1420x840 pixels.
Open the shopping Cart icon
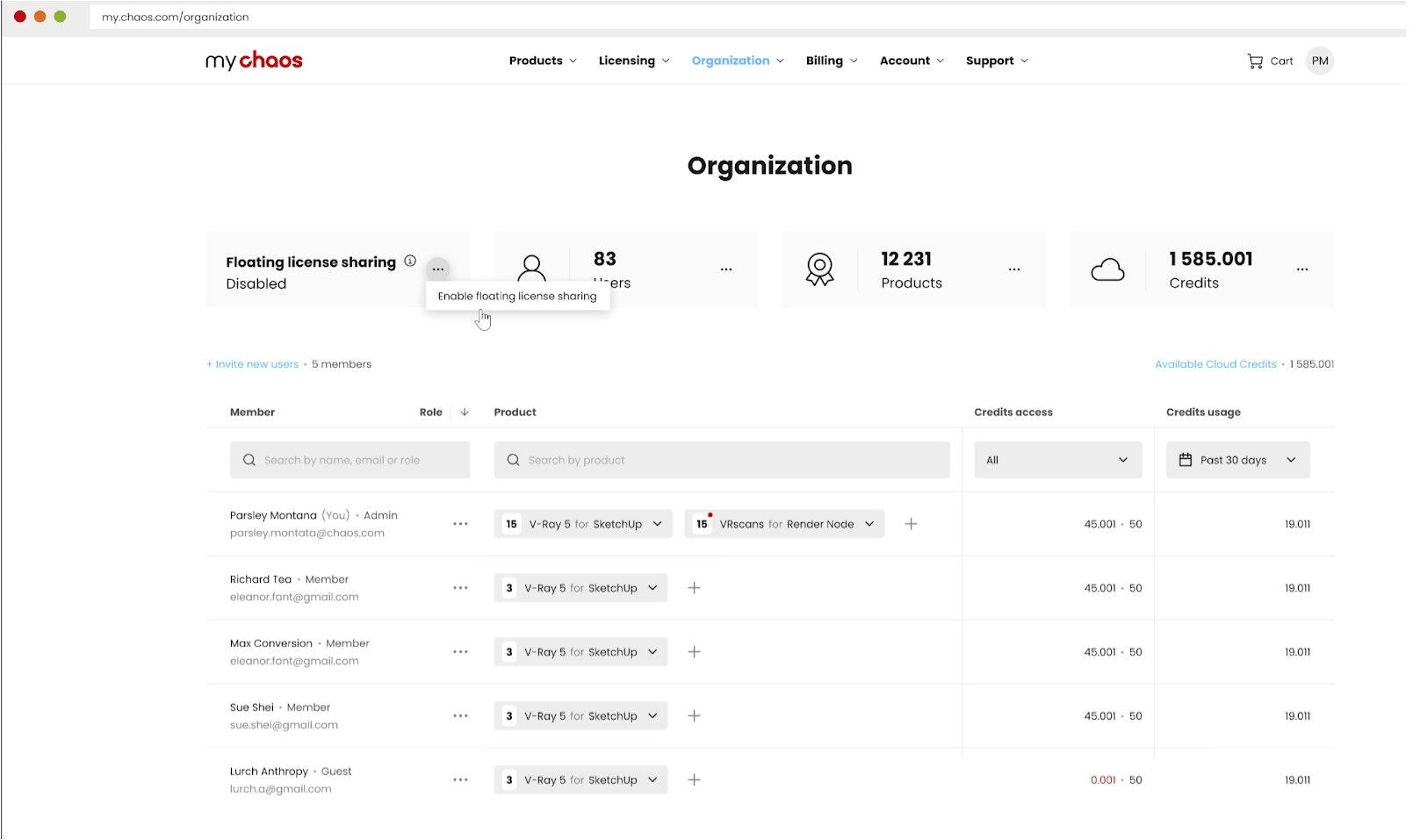click(1255, 61)
